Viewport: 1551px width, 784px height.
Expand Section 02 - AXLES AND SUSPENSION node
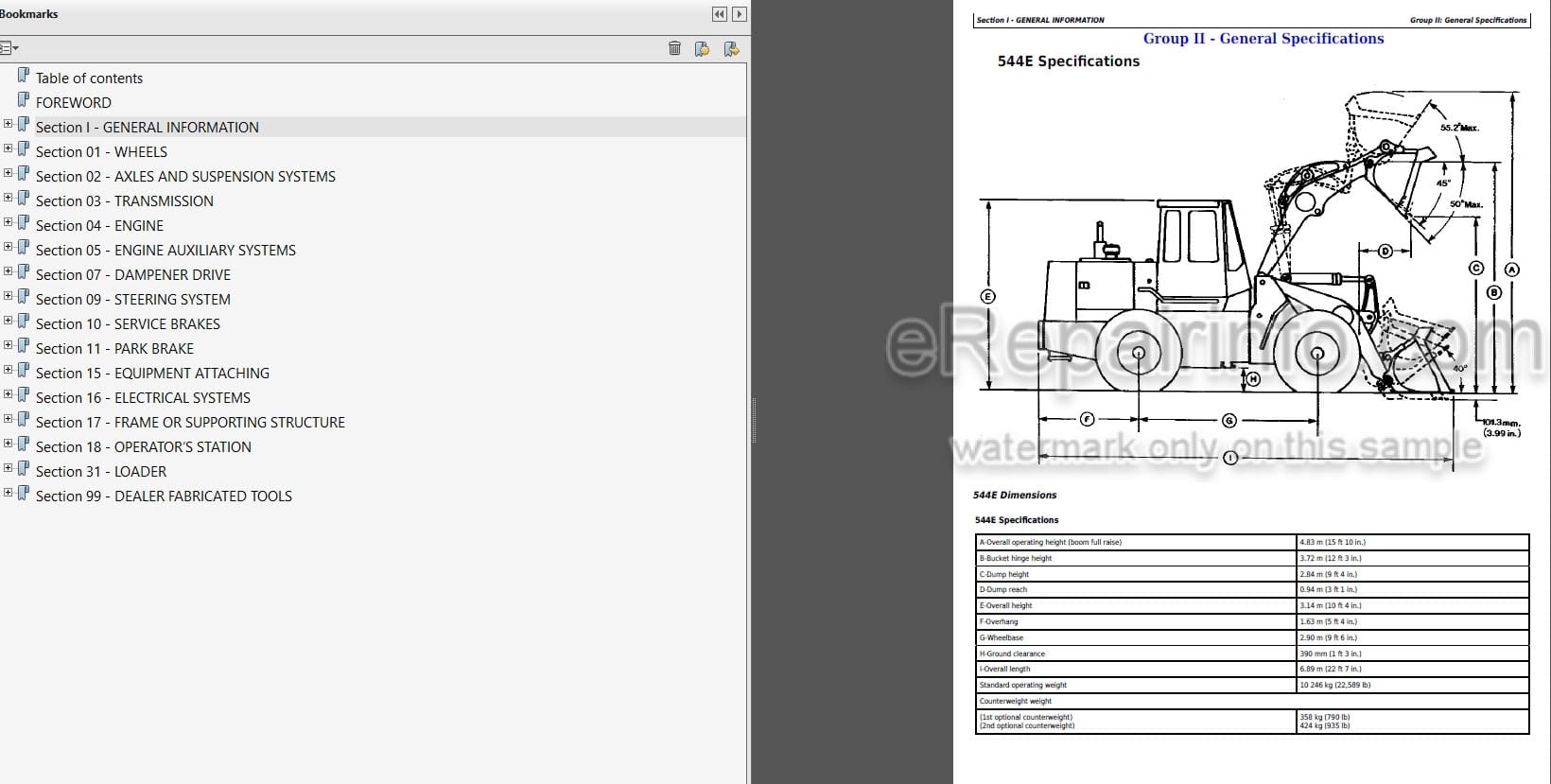(9, 173)
